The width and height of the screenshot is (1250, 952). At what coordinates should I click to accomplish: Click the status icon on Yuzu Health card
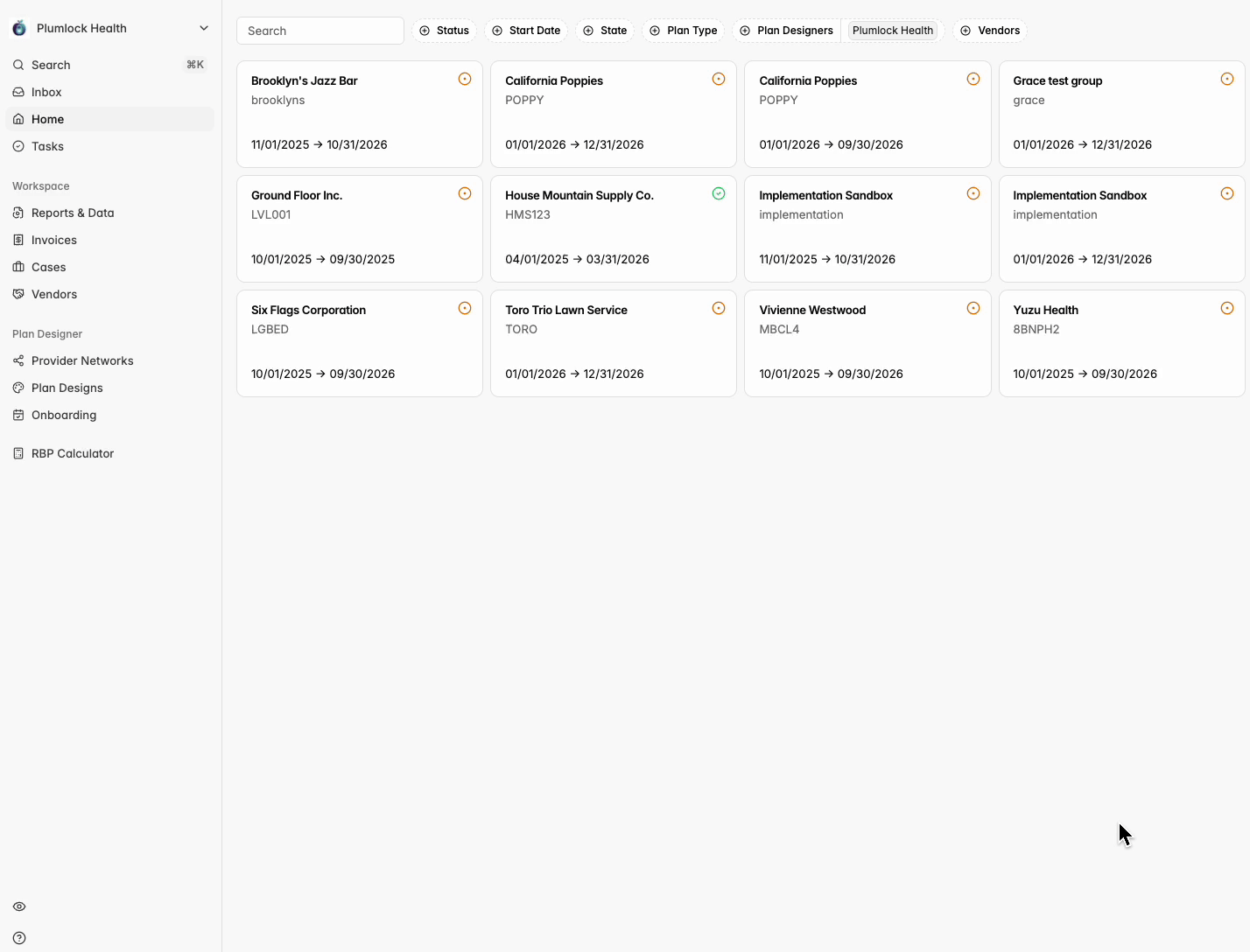(x=1227, y=308)
